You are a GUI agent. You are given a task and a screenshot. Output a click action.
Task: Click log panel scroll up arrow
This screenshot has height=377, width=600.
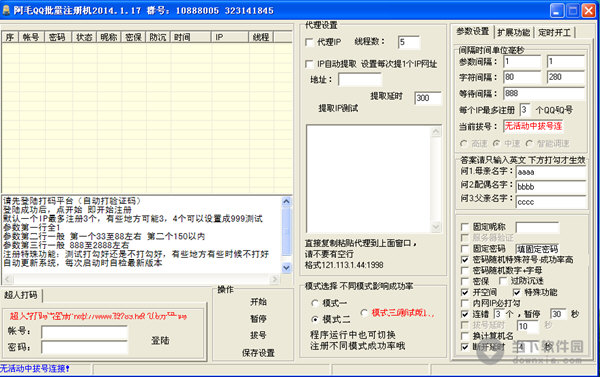pyautogui.click(x=286, y=201)
